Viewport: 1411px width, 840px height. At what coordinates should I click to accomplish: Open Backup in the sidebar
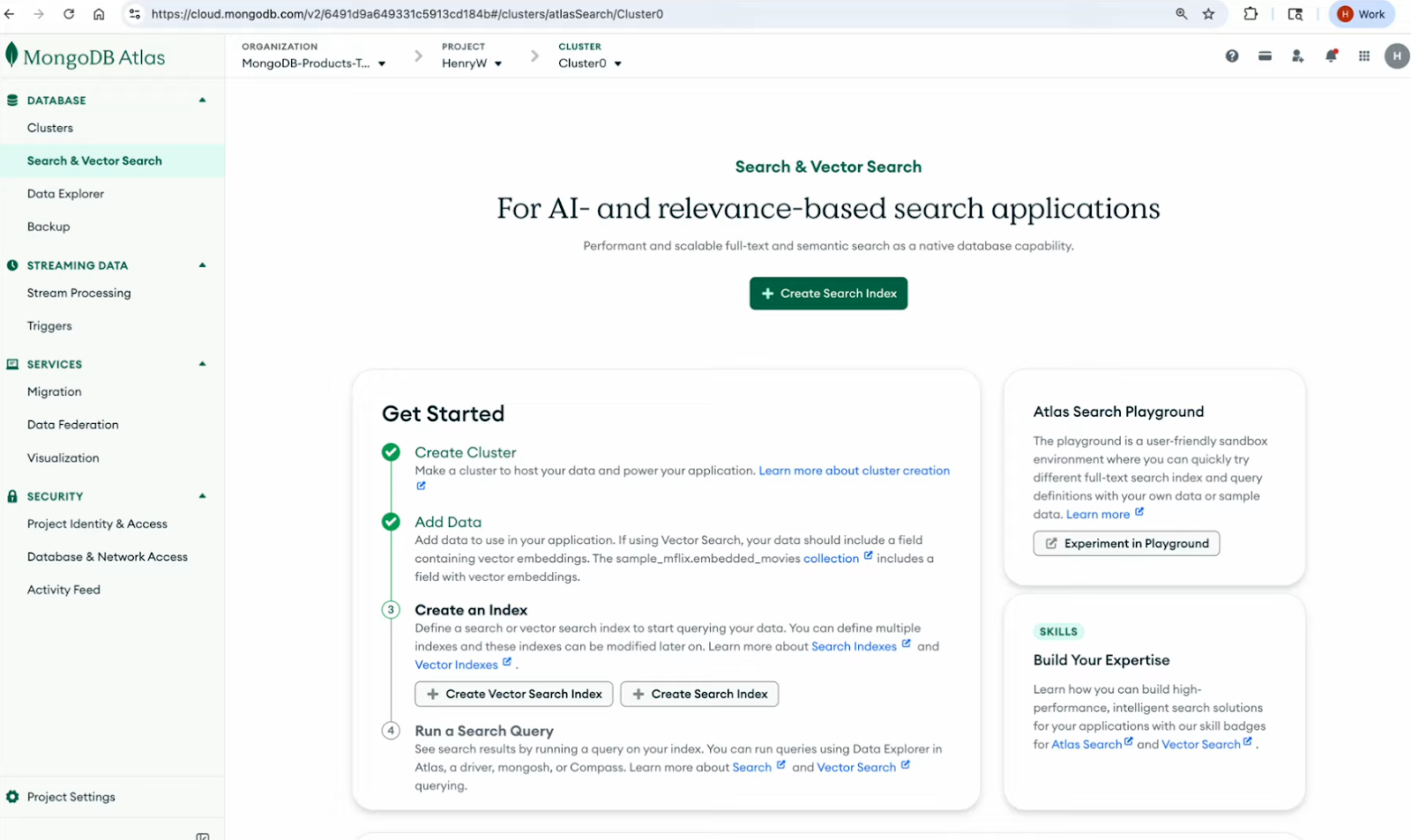pos(49,227)
